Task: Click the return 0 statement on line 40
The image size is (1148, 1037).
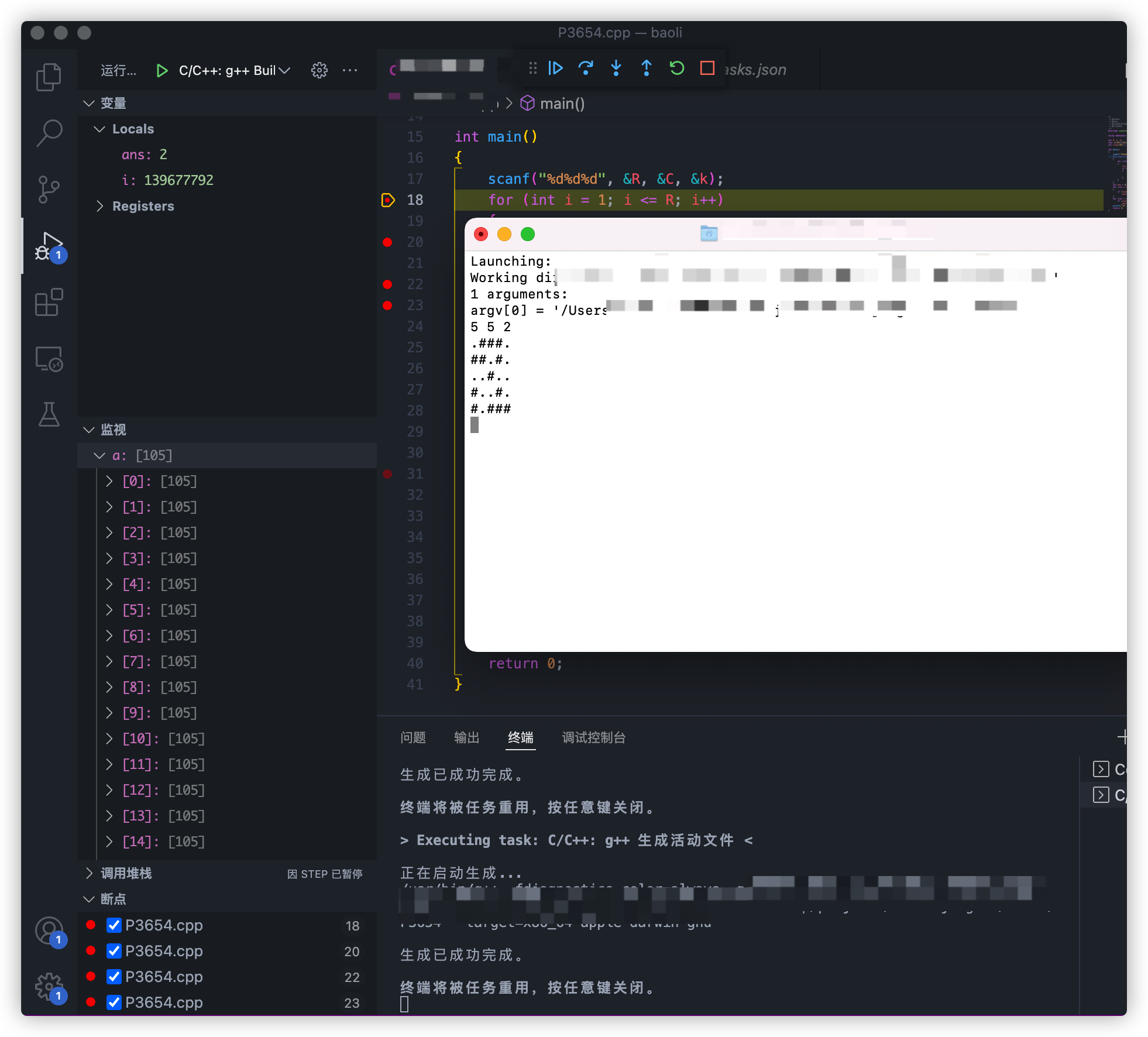Action: coord(525,664)
